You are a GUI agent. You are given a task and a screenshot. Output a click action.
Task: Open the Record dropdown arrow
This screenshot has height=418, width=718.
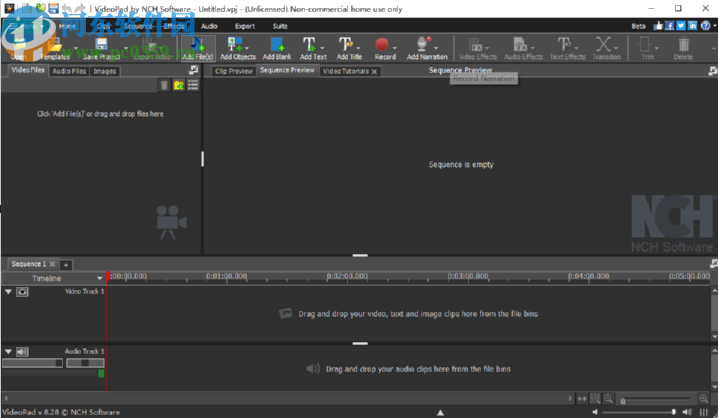click(395, 48)
